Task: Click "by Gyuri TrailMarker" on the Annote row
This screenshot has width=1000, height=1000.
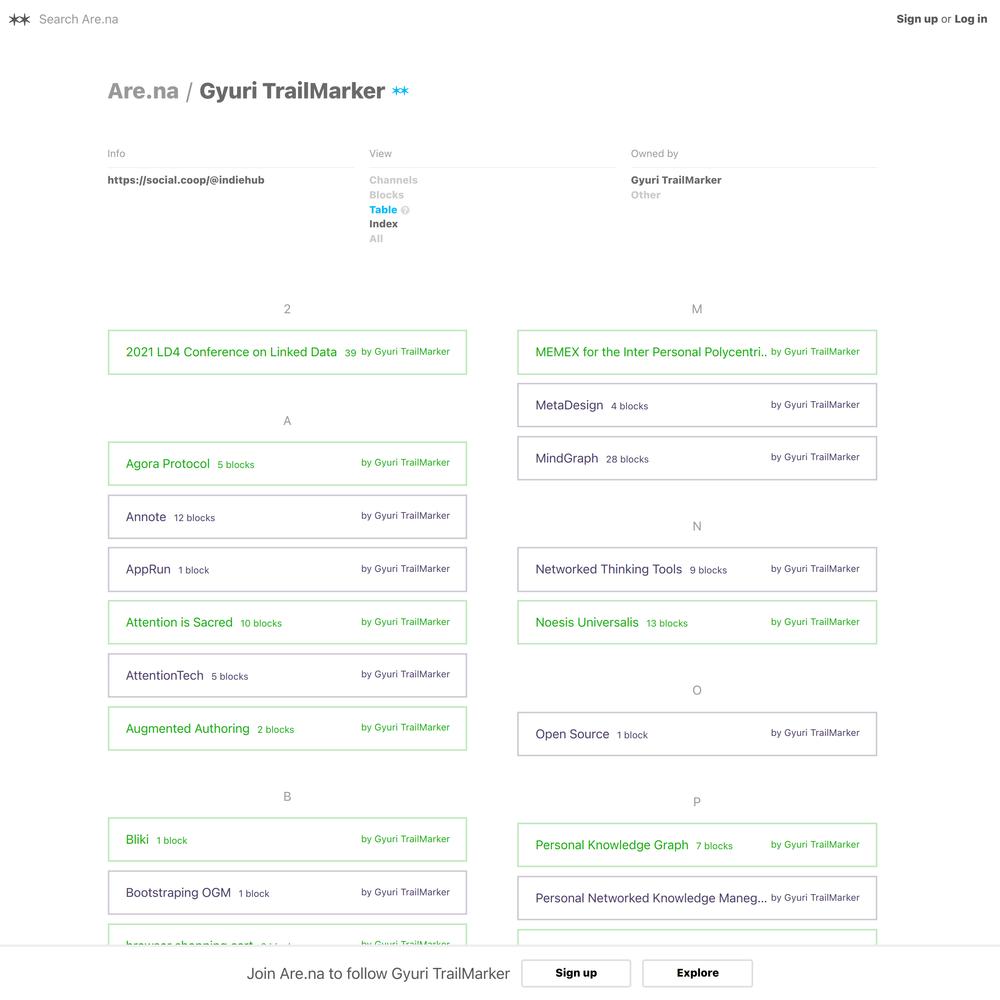Action: (406, 516)
